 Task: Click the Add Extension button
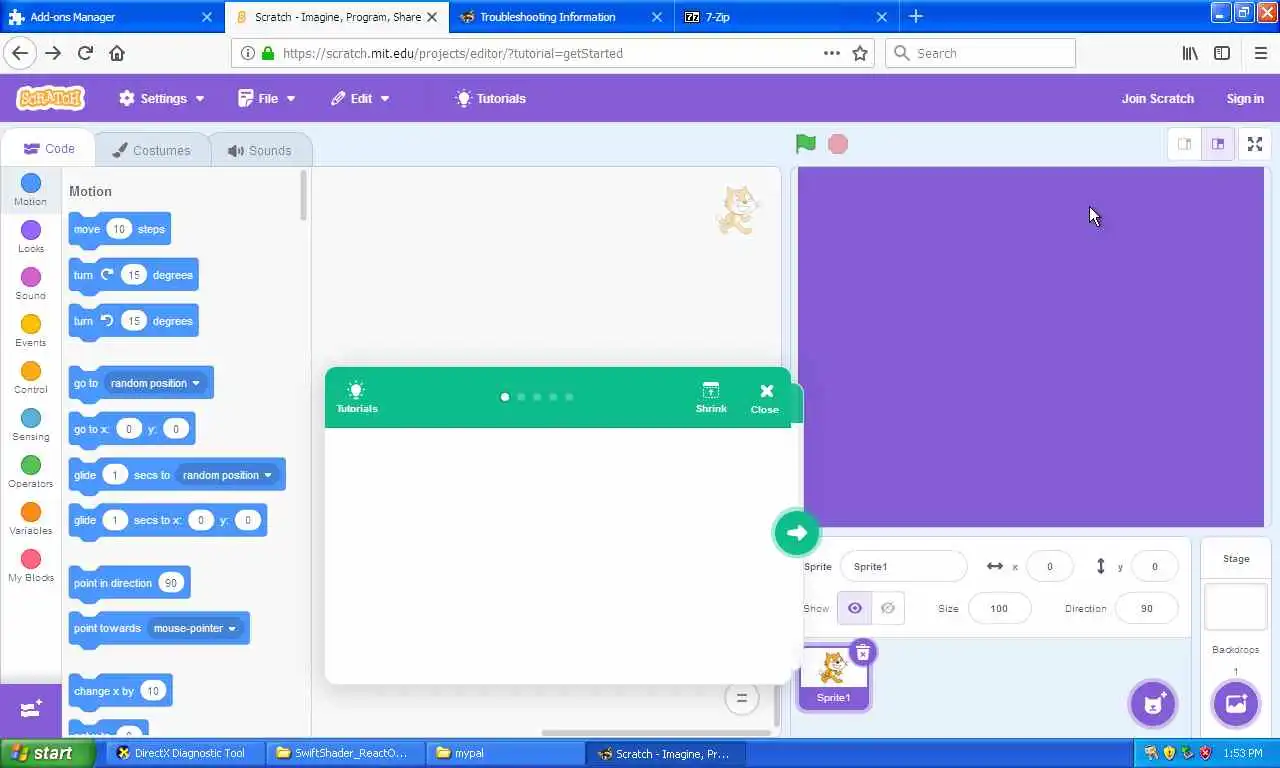(x=31, y=709)
